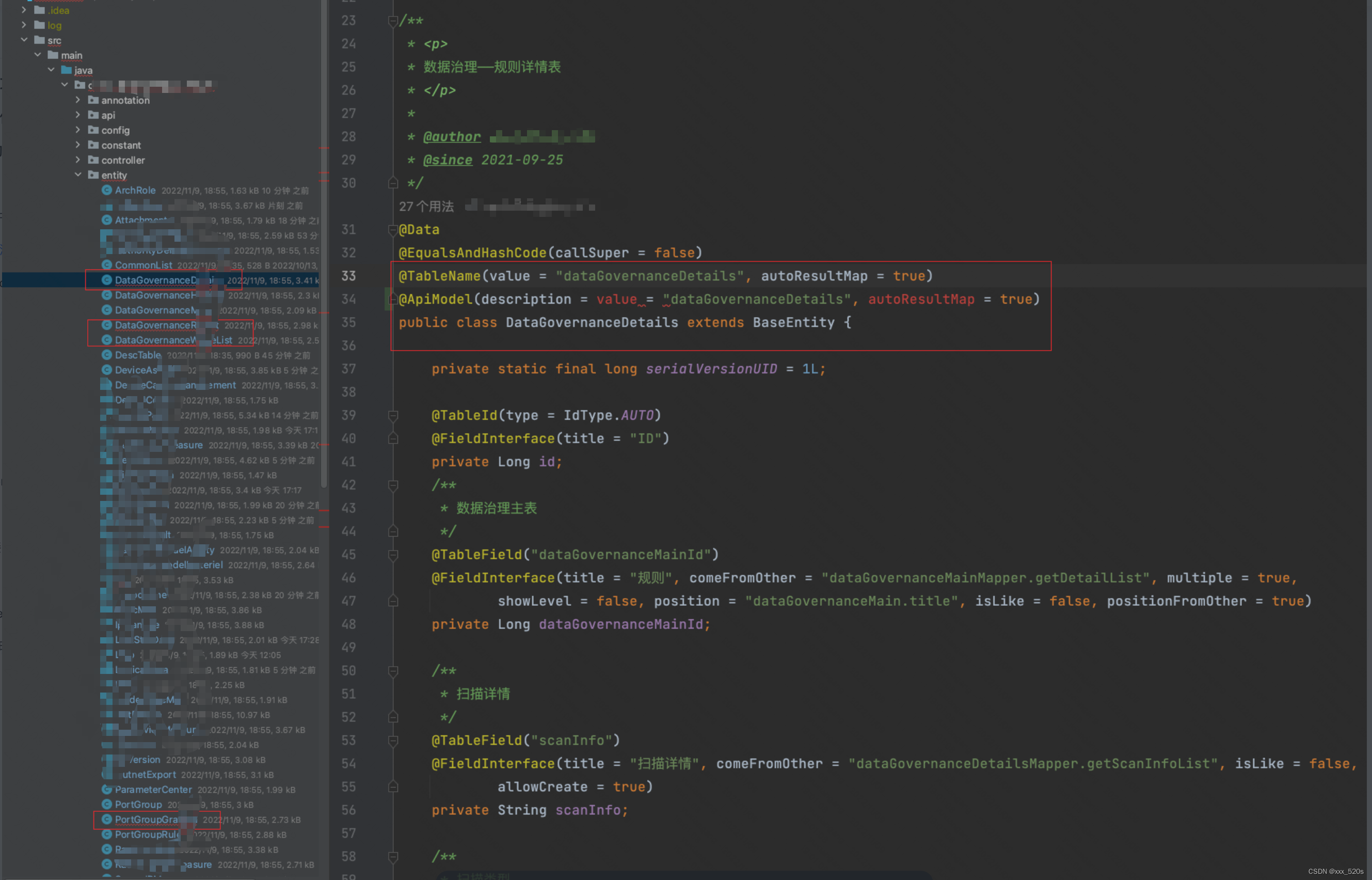Click the @author Javadoc tag
Image resolution: width=1372 pixels, height=880 pixels.
click(452, 136)
